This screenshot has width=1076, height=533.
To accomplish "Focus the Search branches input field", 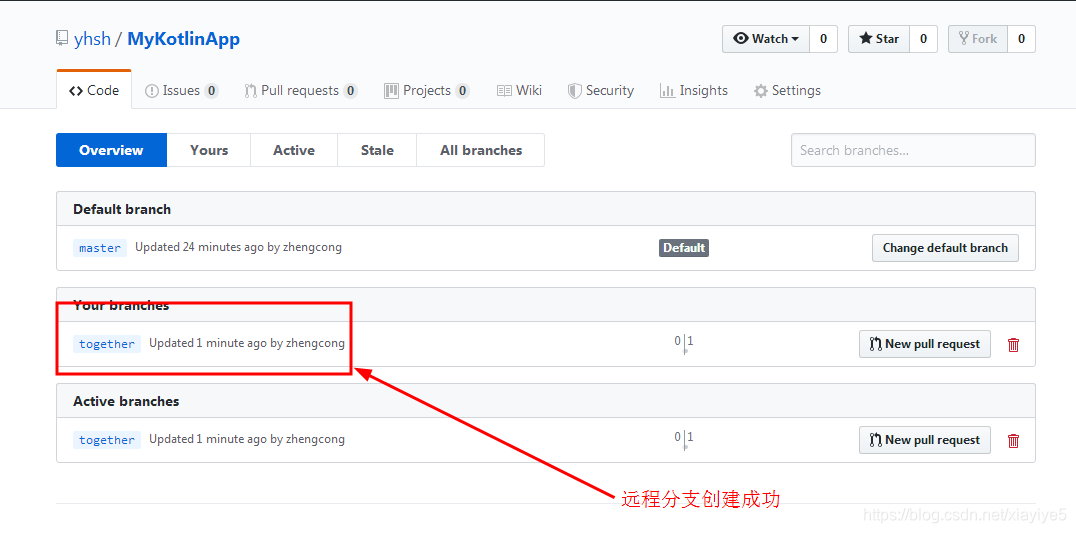I will tap(913, 150).
